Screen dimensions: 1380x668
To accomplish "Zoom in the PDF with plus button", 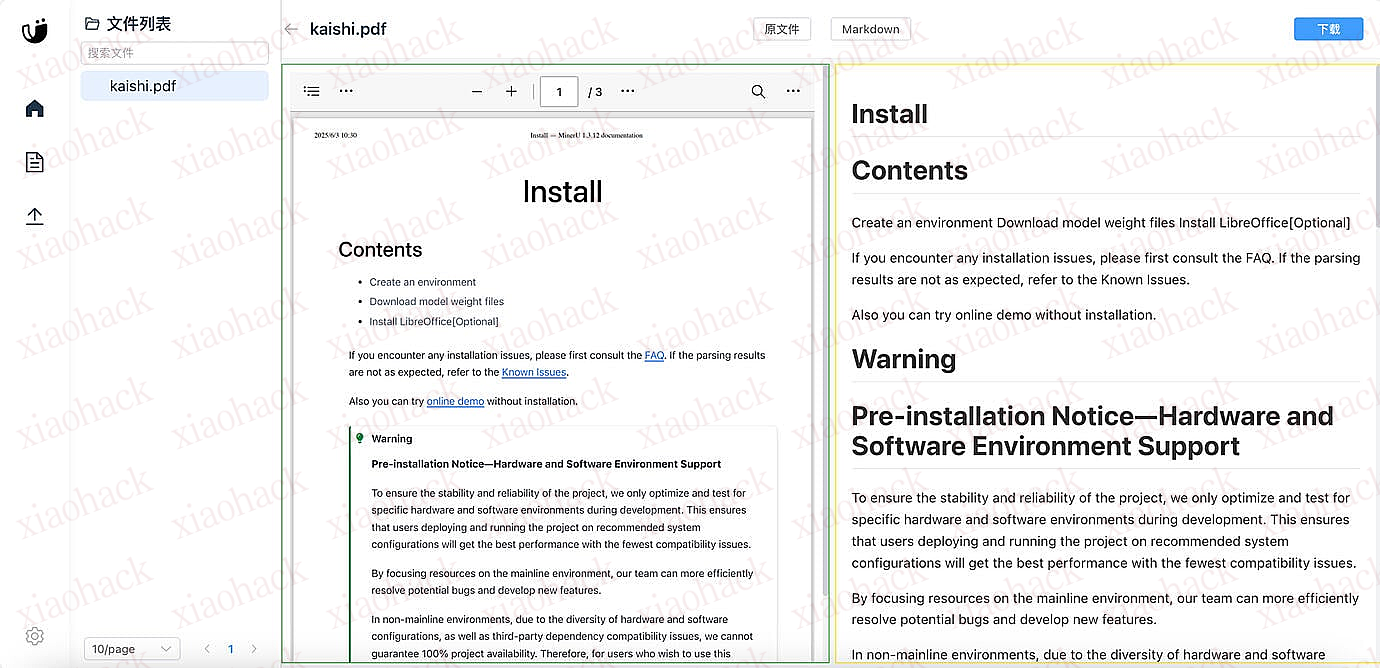I will (511, 91).
